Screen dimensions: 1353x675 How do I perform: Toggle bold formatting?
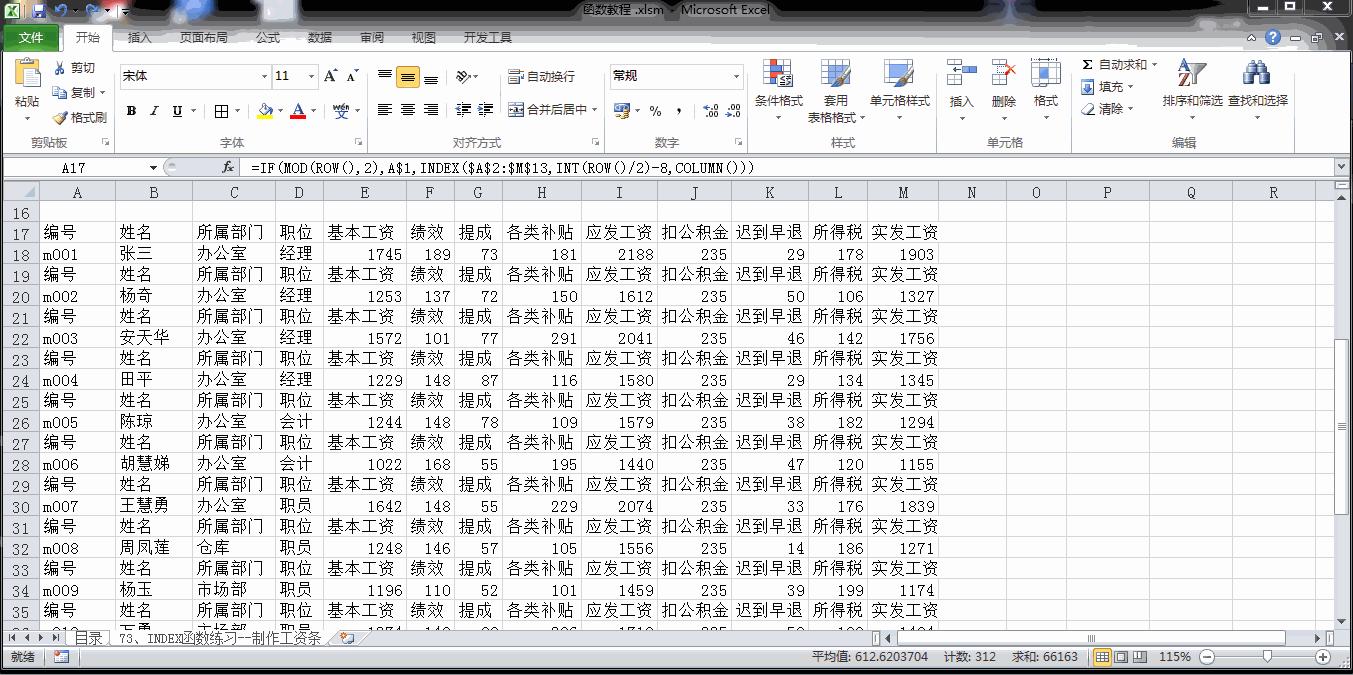(131, 111)
